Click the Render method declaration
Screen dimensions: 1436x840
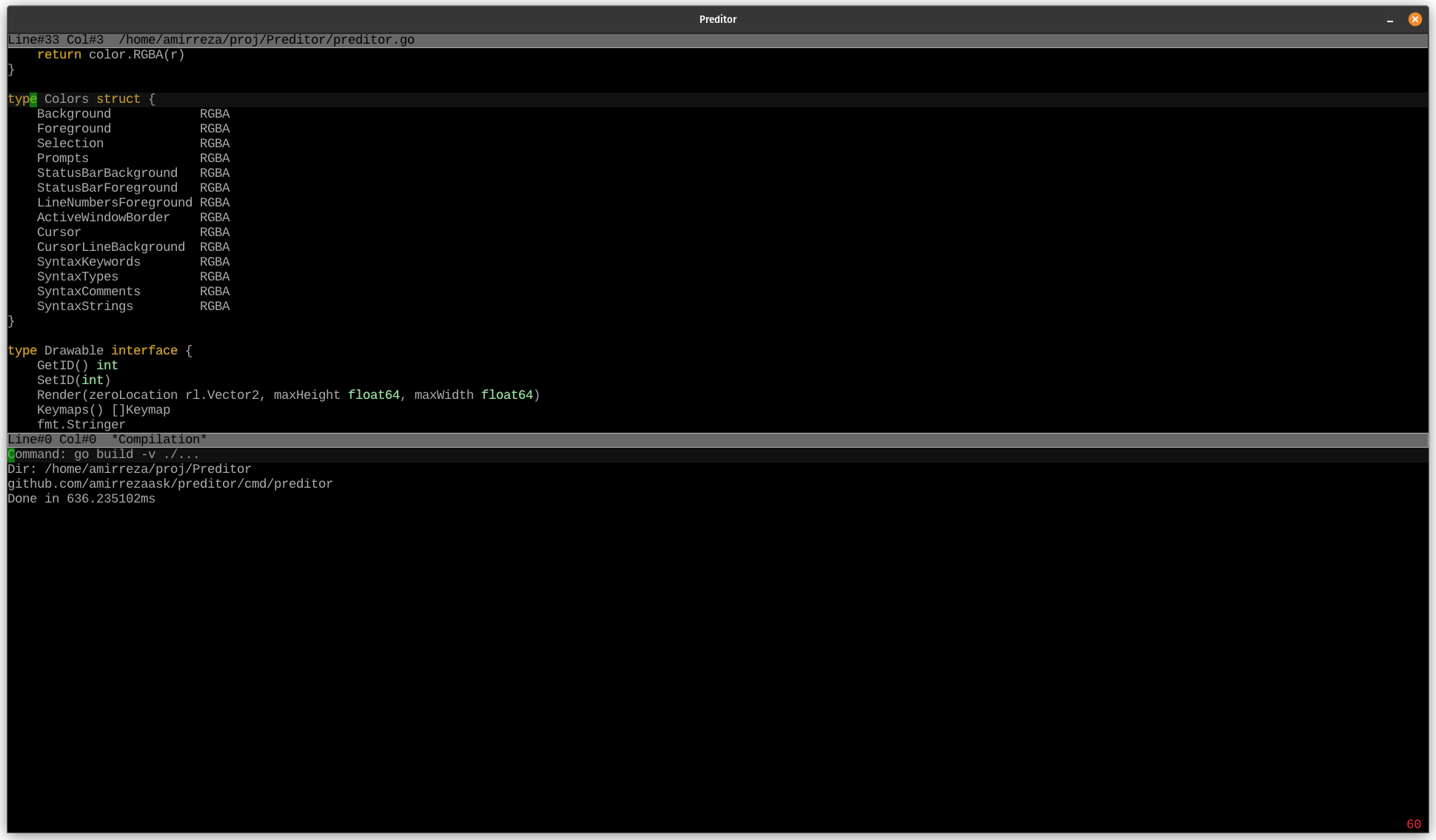(58, 395)
